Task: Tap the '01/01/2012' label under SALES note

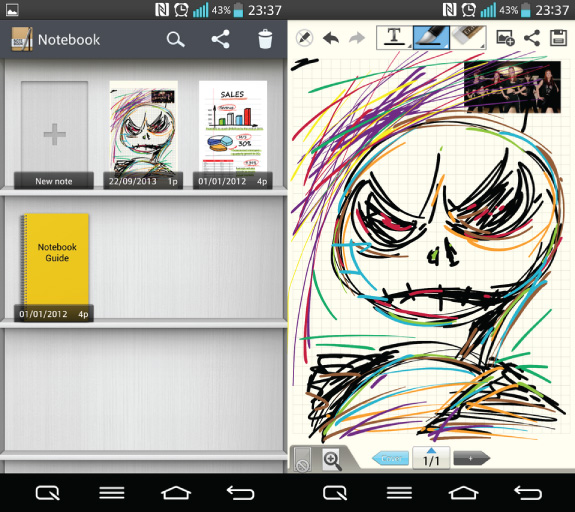Action: (222, 181)
